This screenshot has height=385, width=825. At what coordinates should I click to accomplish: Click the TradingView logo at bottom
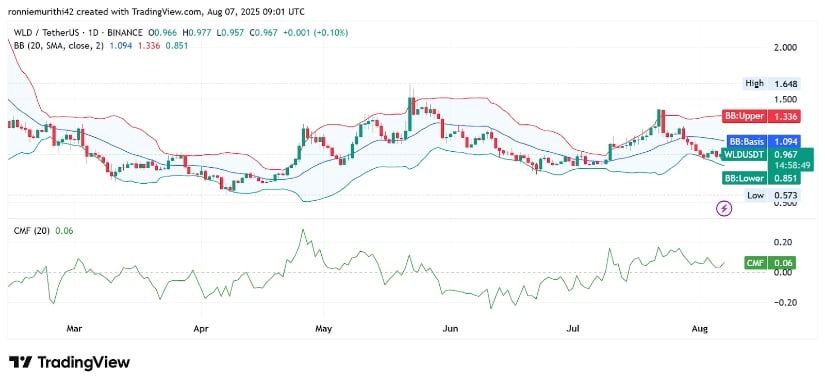69,362
